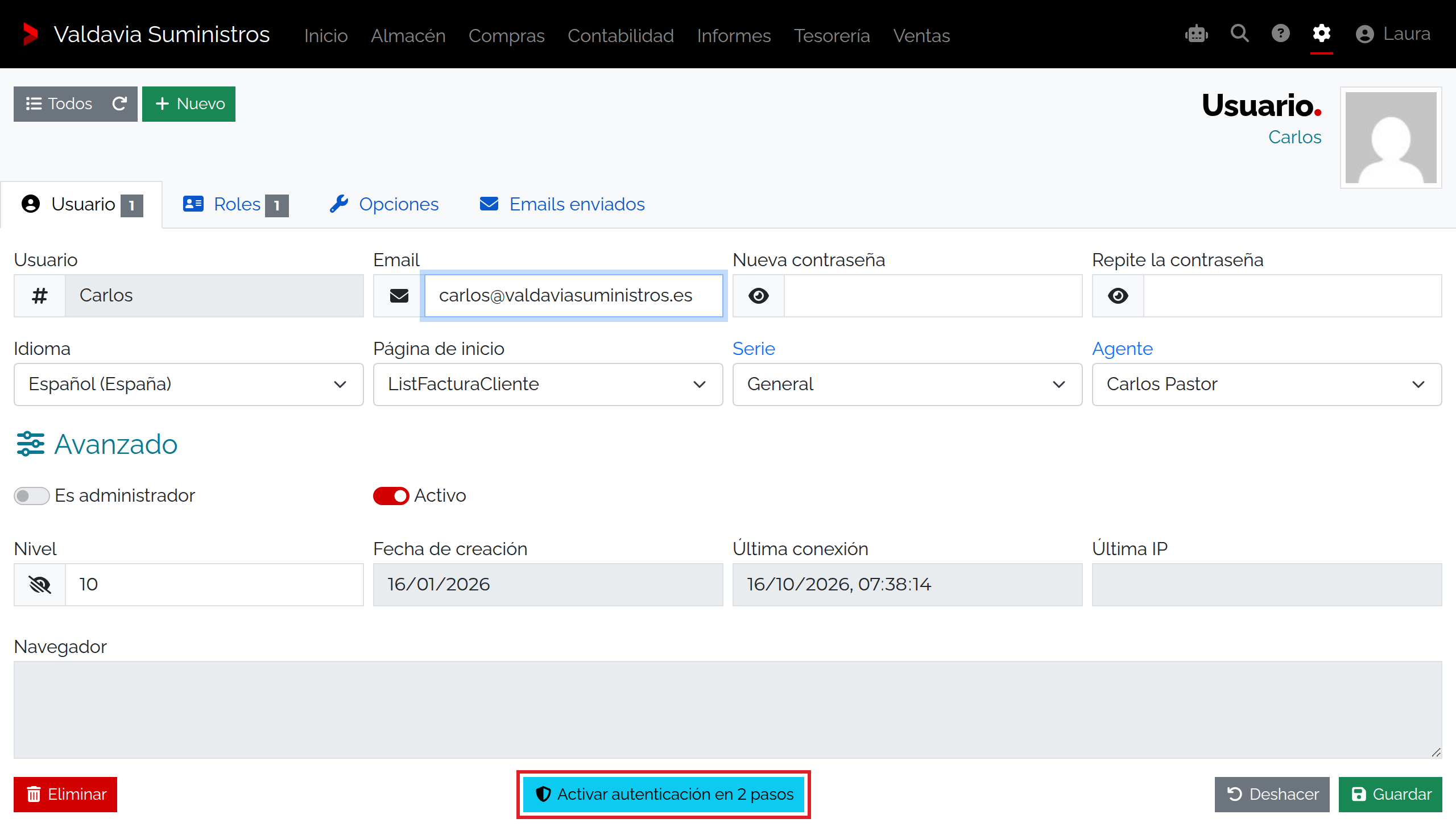Open the Laura user menu
Viewport: 1456px width, 835px height.
pyautogui.click(x=1393, y=34)
